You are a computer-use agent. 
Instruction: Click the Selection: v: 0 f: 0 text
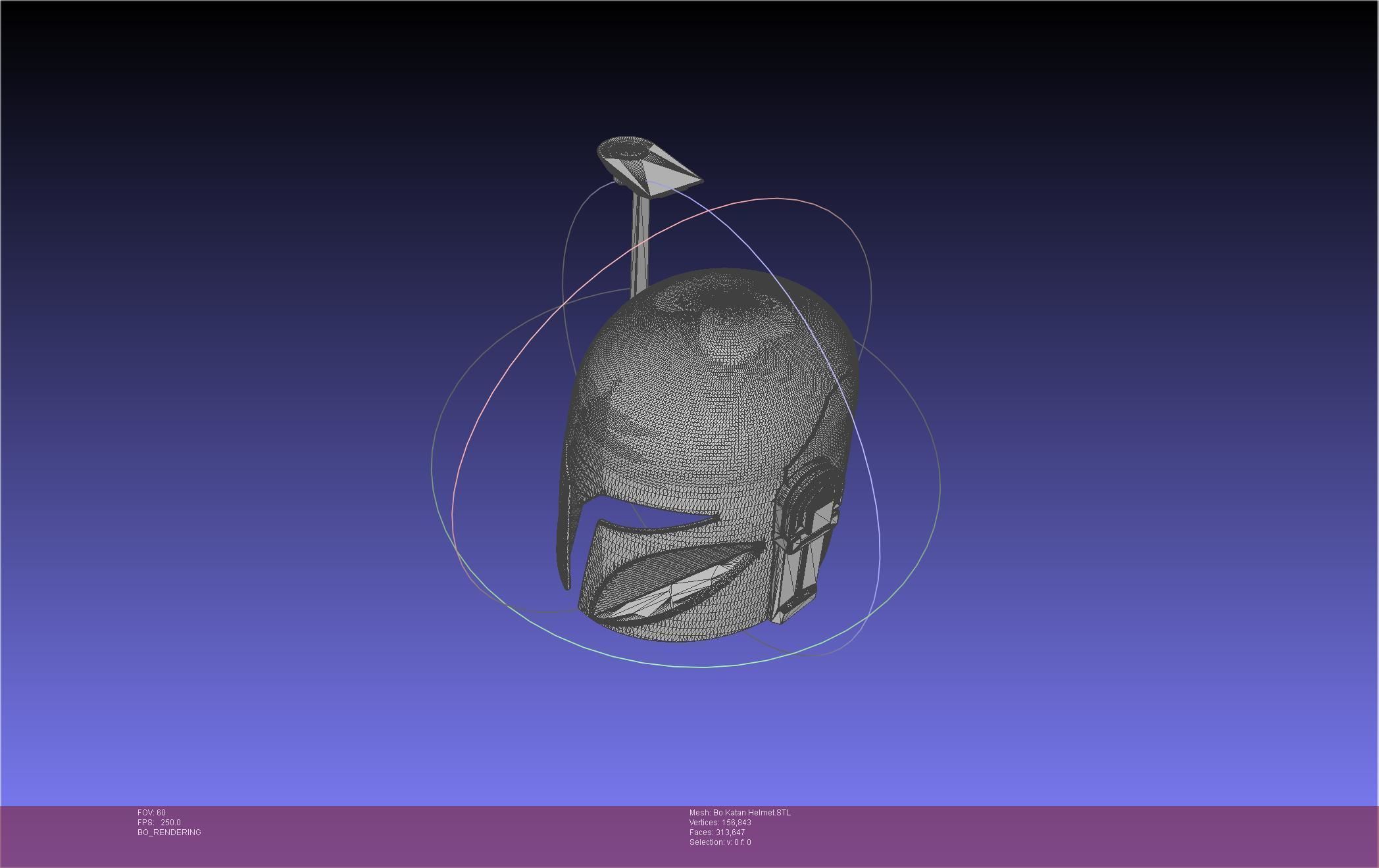(720, 842)
